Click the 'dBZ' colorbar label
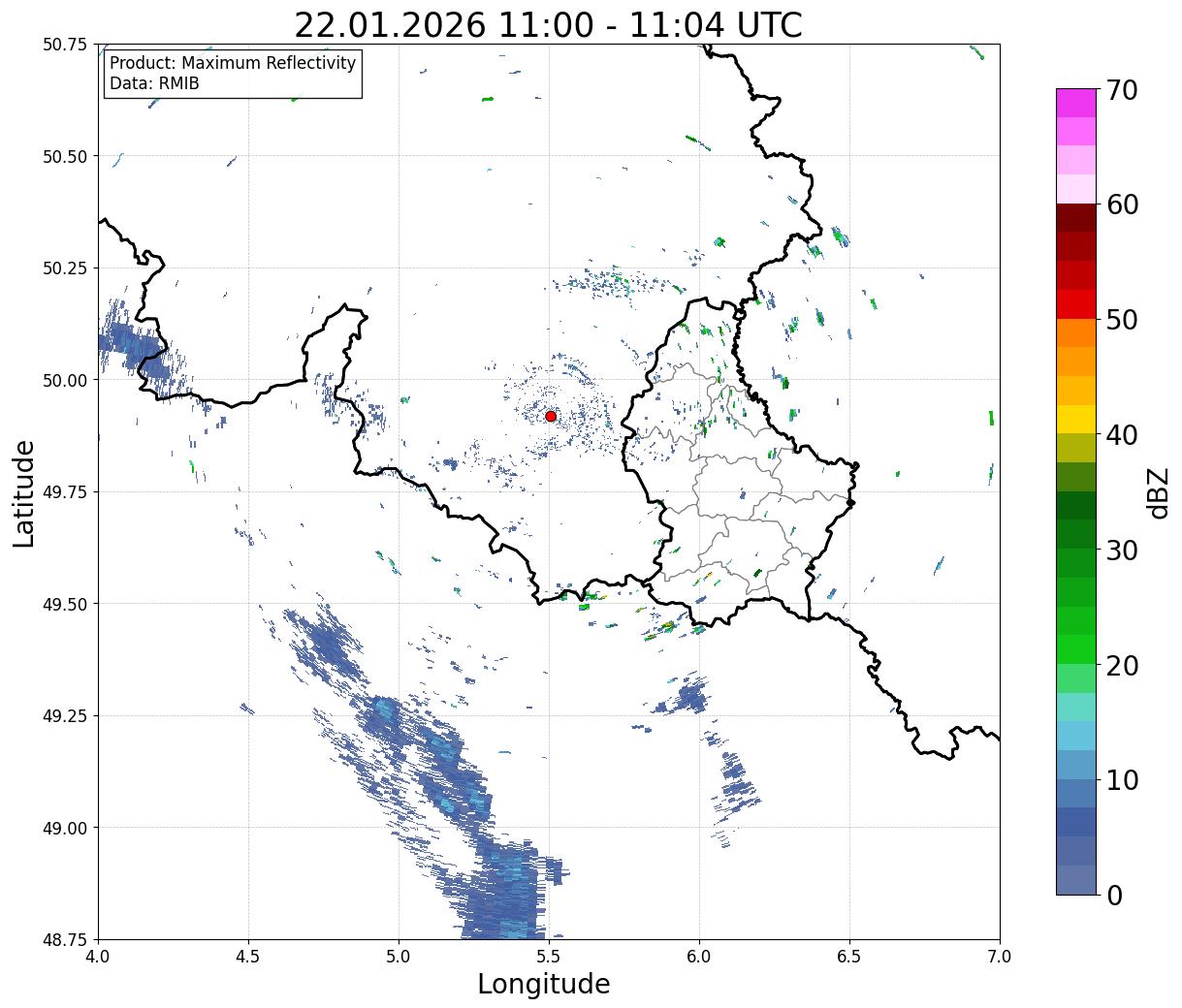 pyautogui.click(x=1158, y=491)
